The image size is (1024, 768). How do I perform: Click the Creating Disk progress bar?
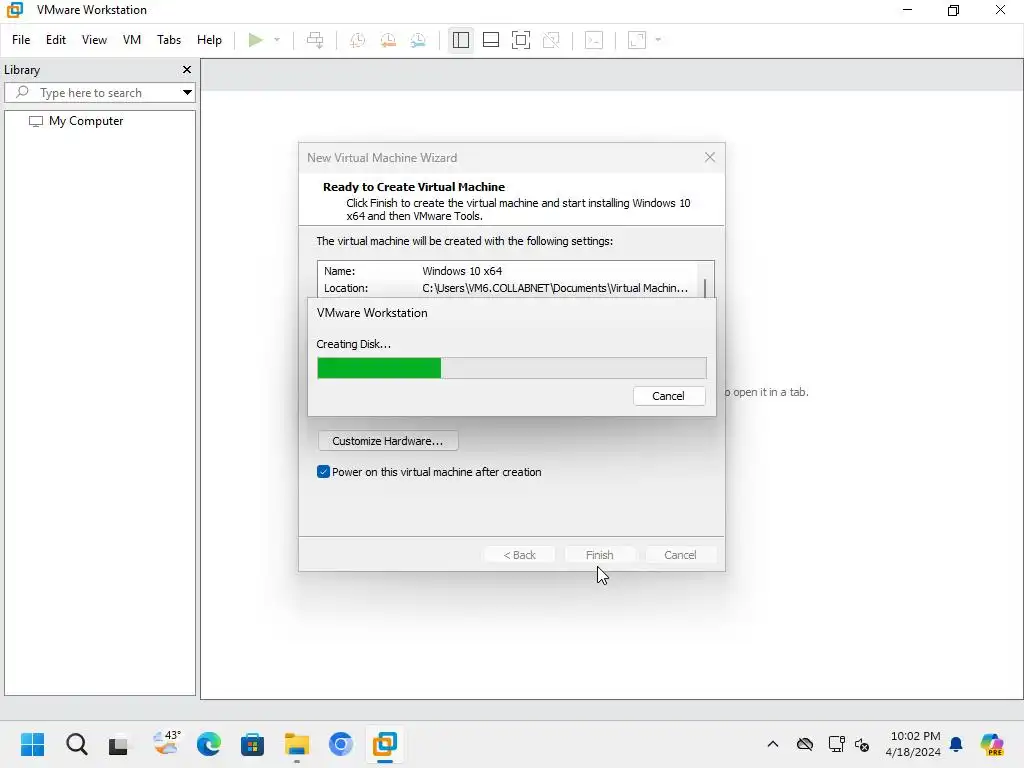[x=511, y=368]
